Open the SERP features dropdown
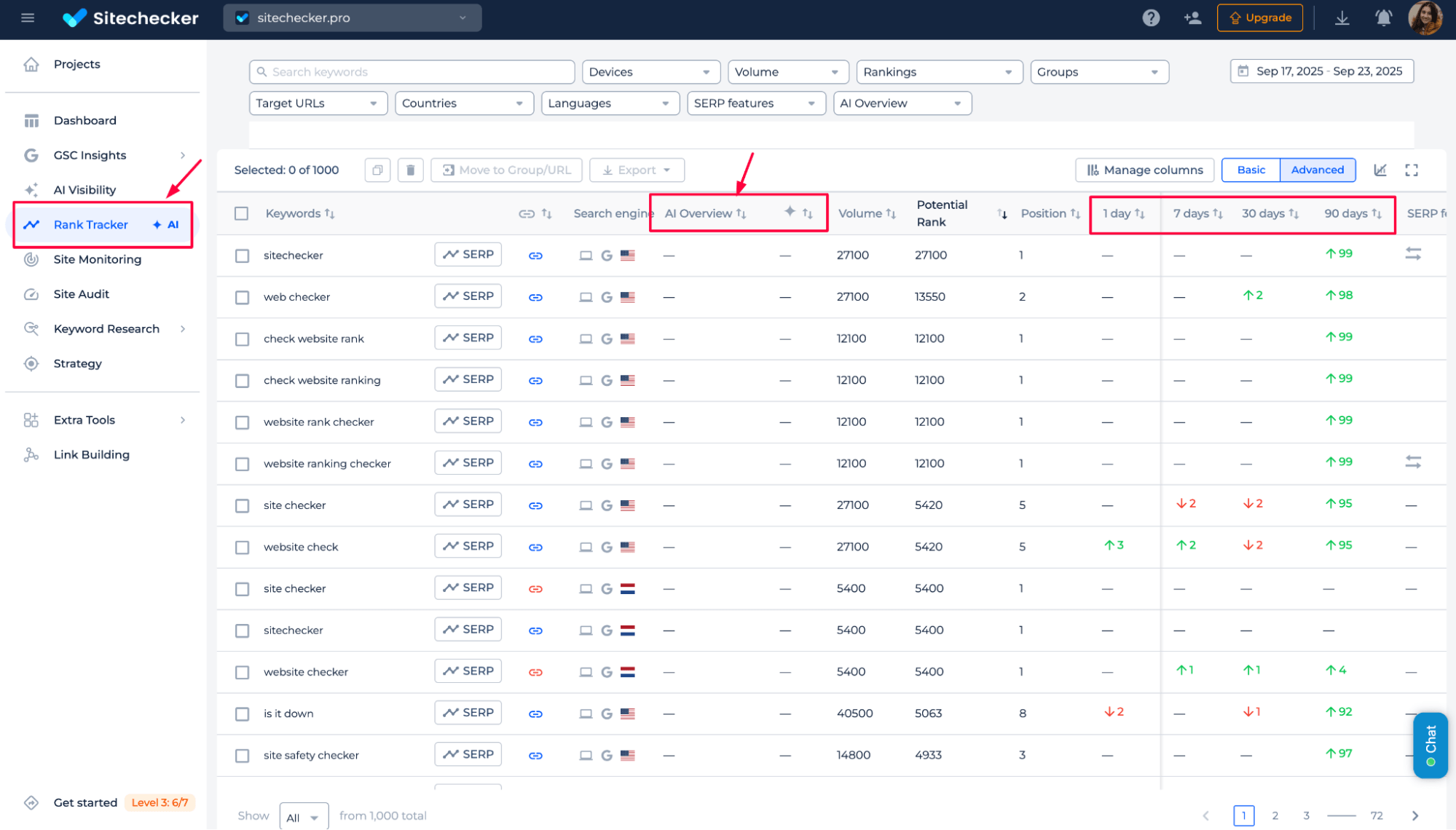Image resolution: width=1456 pixels, height=830 pixels. (x=756, y=103)
